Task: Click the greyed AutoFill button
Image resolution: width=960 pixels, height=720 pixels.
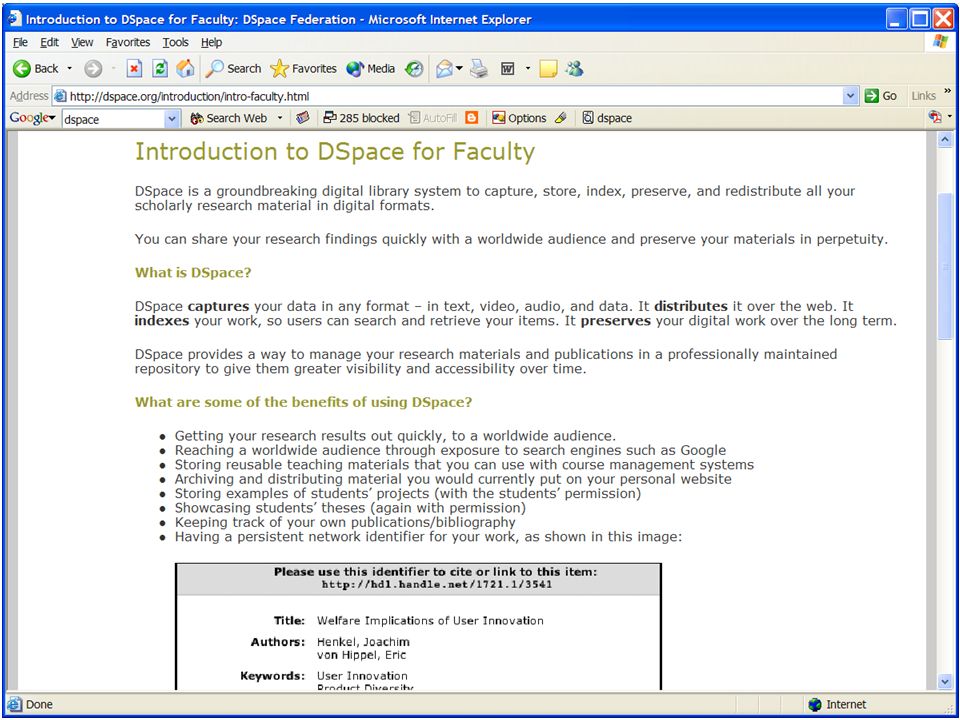Action: (432, 118)
